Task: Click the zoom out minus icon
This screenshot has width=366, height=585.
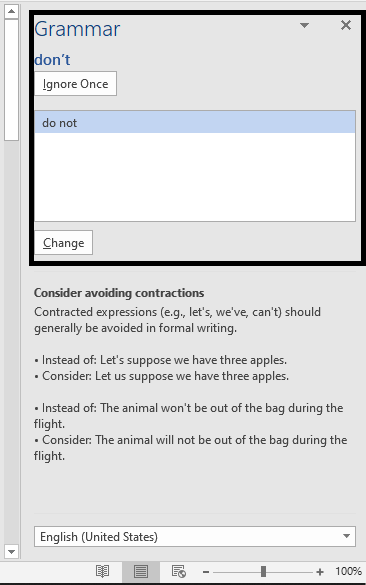Action: point(206,572)
